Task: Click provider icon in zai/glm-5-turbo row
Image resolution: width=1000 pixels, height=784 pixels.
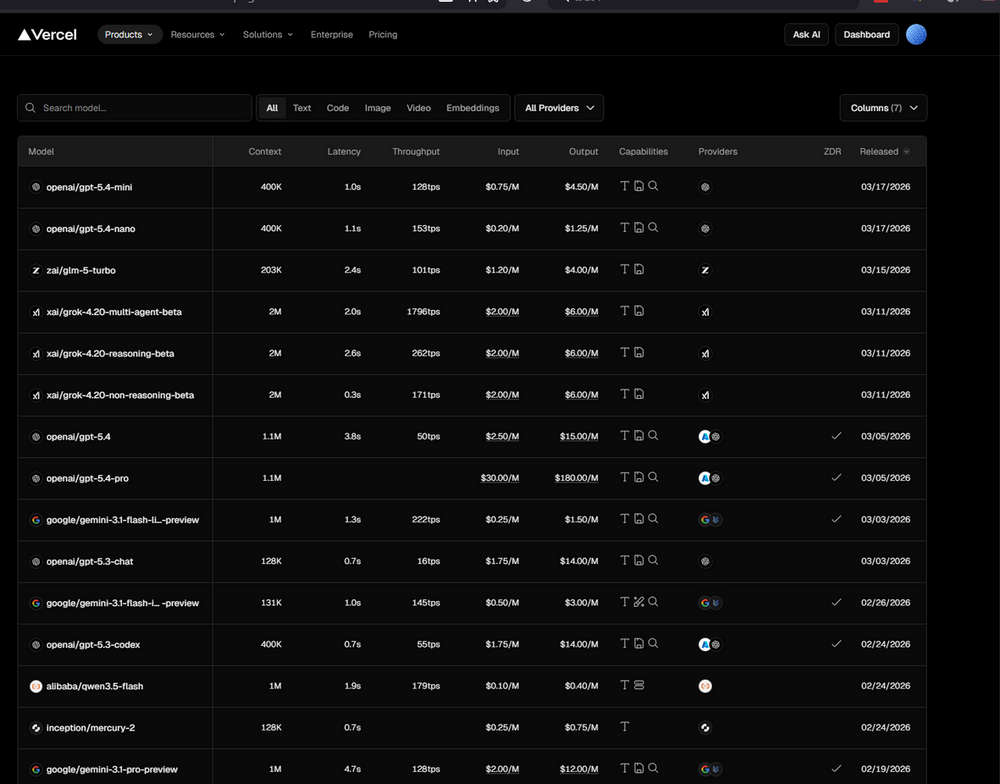Action: [x=705, y=270]
